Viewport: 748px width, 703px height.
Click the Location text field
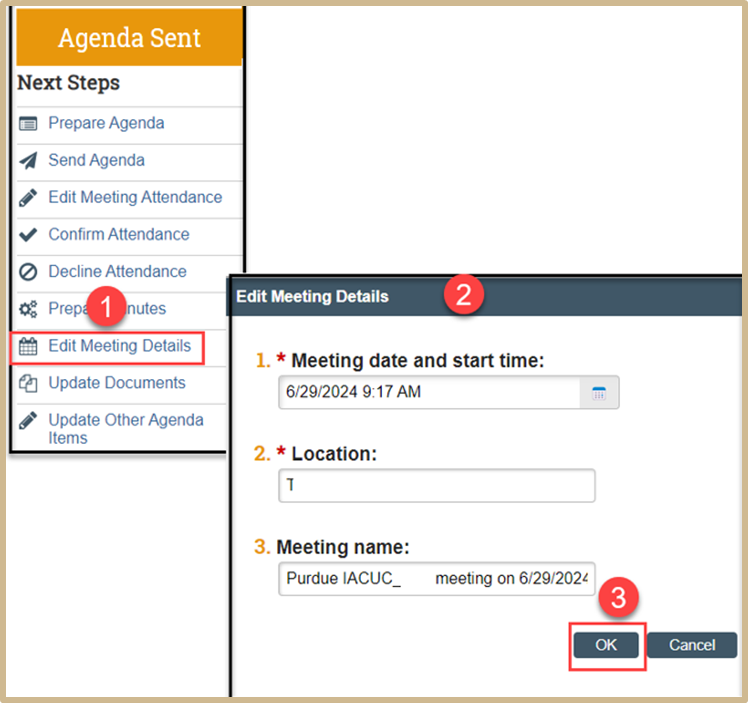tap(437, 485)
